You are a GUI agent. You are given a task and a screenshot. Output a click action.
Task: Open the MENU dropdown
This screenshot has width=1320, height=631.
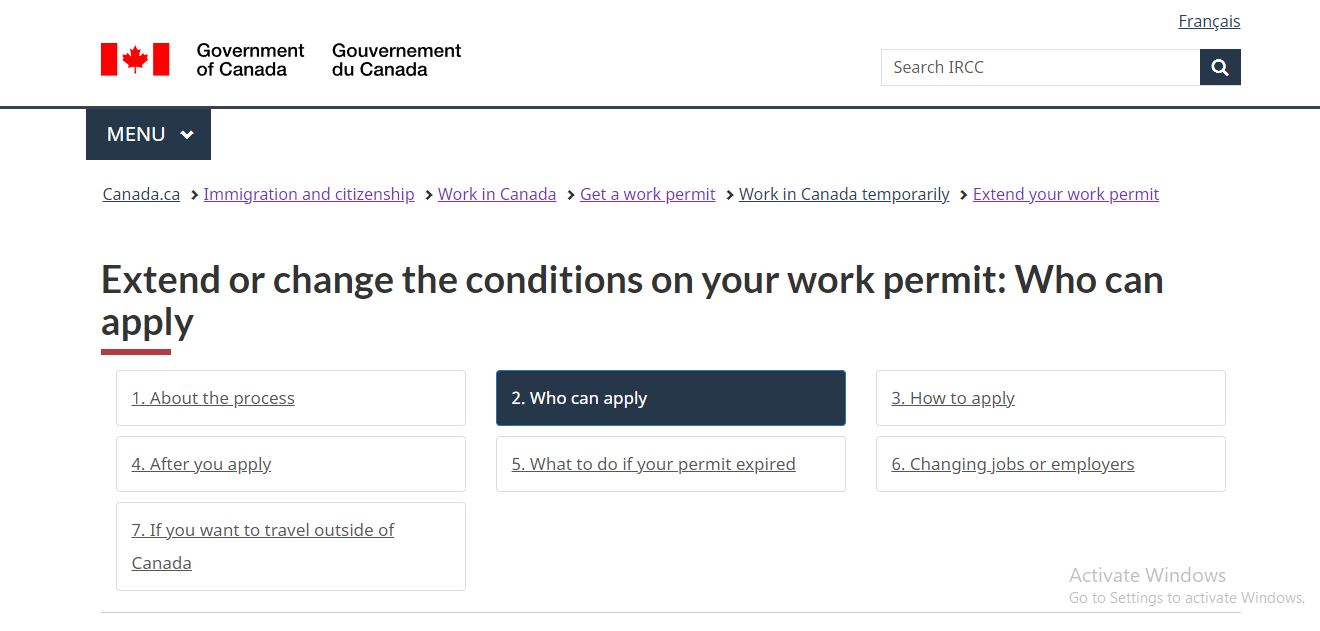click(135, 134)
